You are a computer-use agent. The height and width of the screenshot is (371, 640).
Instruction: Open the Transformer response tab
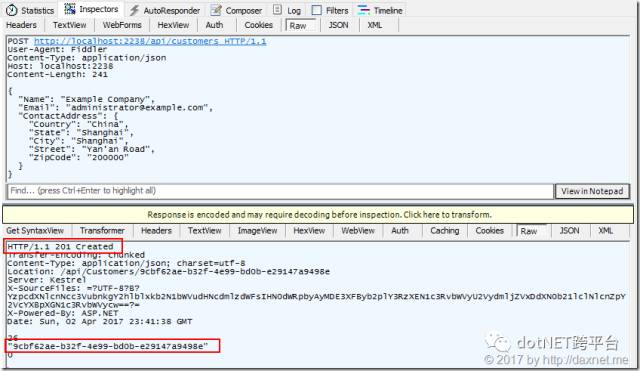(x=102, y=231)
